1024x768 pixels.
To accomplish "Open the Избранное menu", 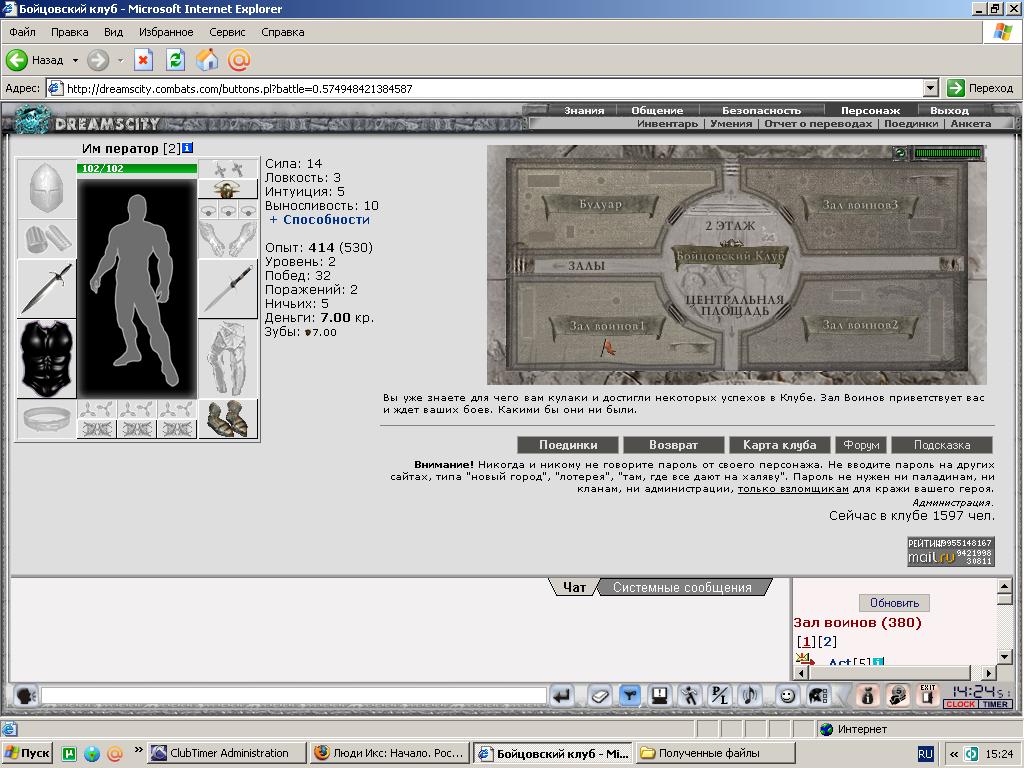I will point(166,32).
